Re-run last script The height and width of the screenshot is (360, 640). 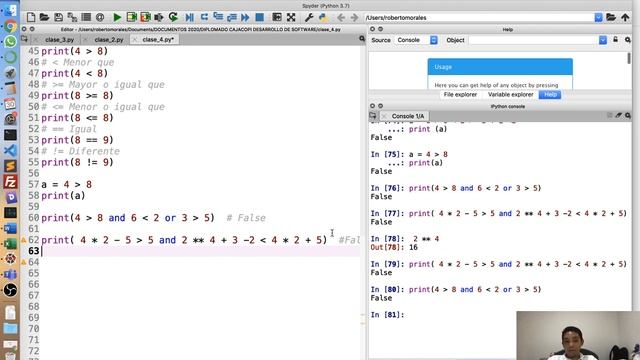(173, 17)
